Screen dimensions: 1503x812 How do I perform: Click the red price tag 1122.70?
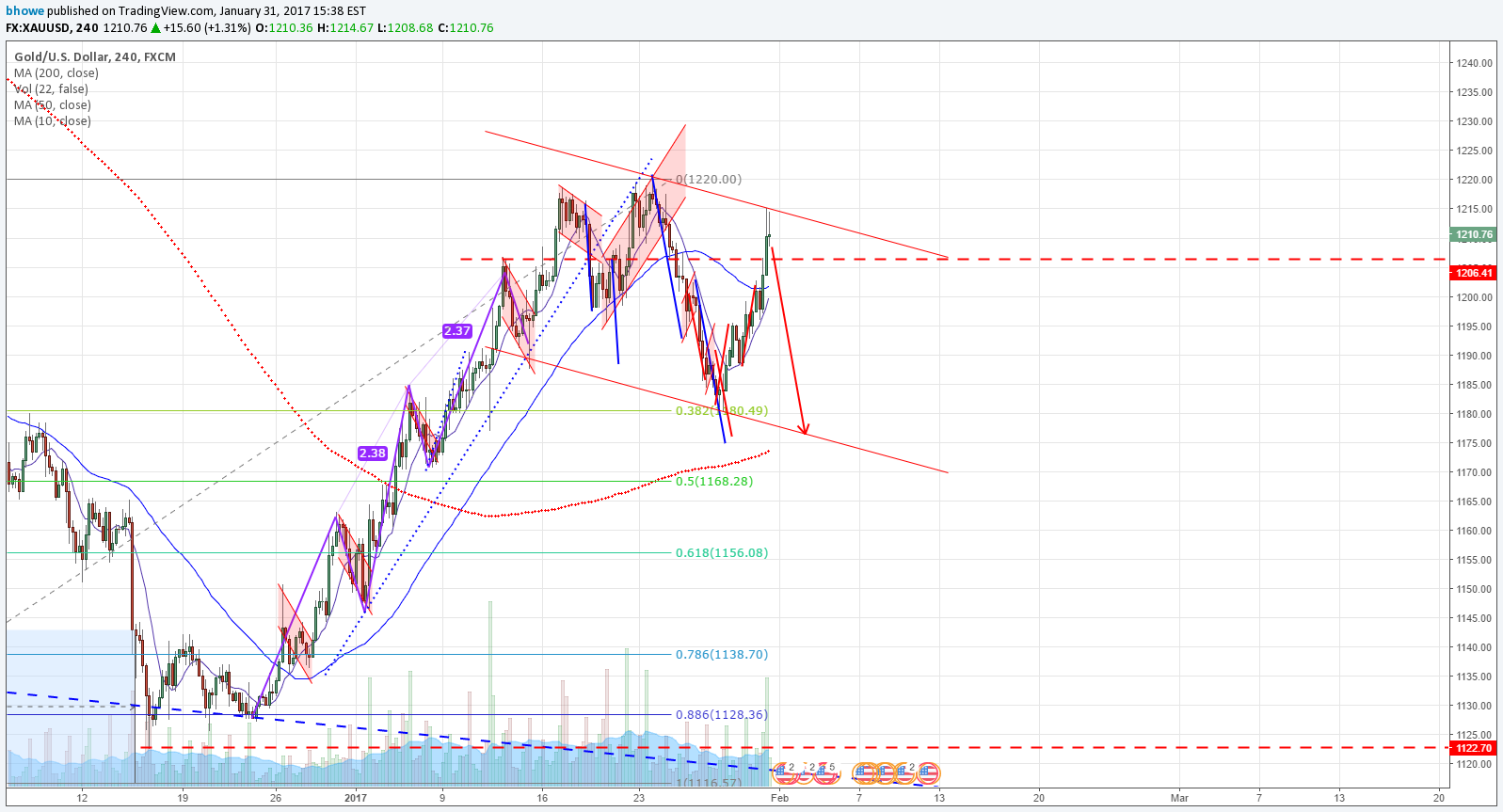1473,748
